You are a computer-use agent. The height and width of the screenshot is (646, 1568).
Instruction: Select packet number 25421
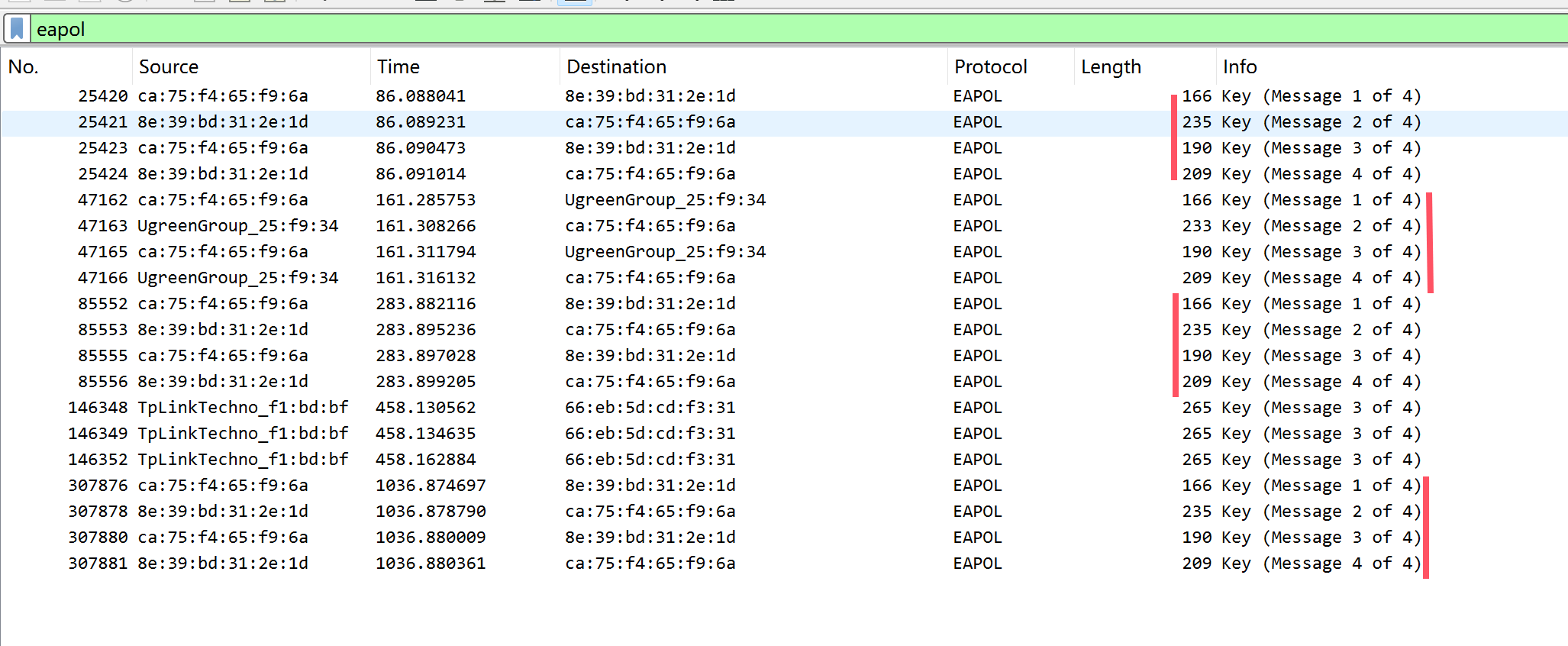pos(784,122)
